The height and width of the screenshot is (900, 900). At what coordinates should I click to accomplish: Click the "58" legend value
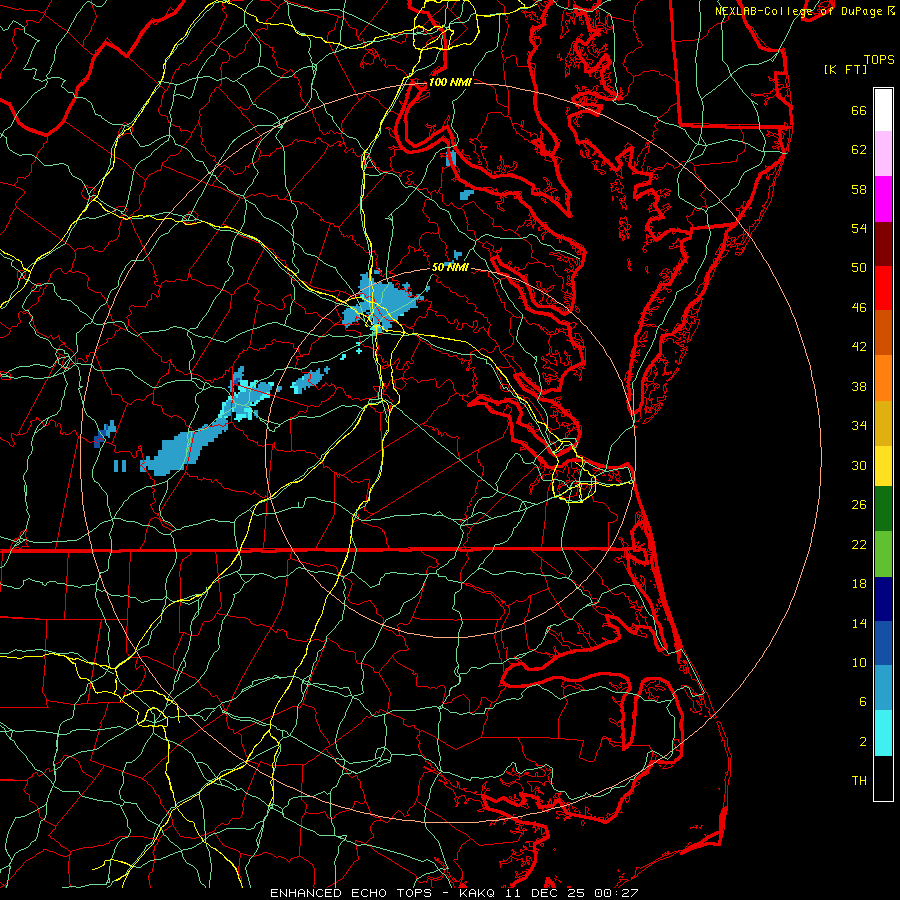click(x=859, y=189)
